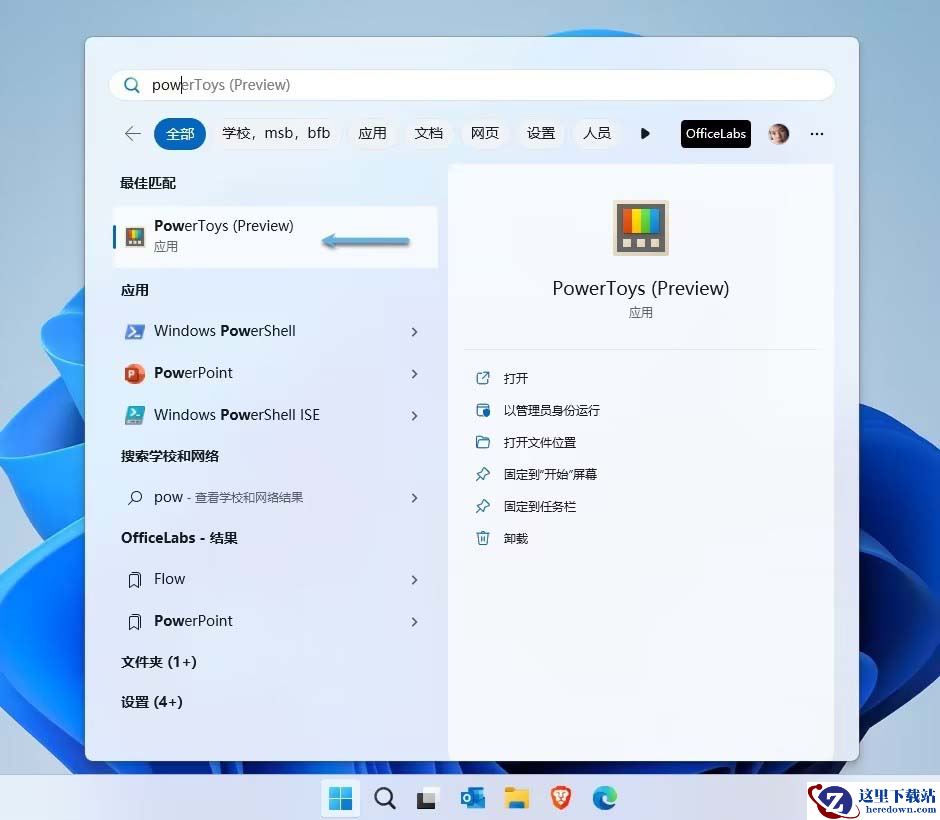Open File Explorer from the taskbar
This screenshot has height=820, width=940.
[x=516, y=798]
